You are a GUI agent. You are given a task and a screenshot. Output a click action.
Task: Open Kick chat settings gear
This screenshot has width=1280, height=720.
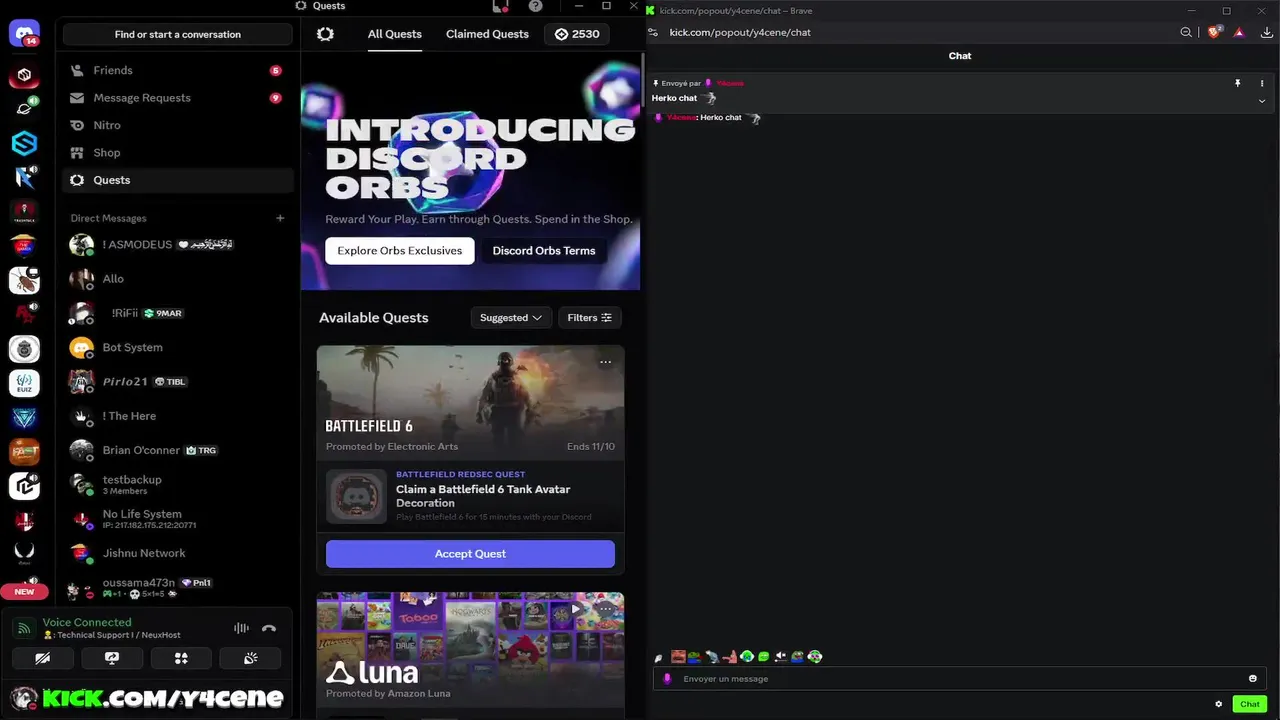pos(1218,704)
